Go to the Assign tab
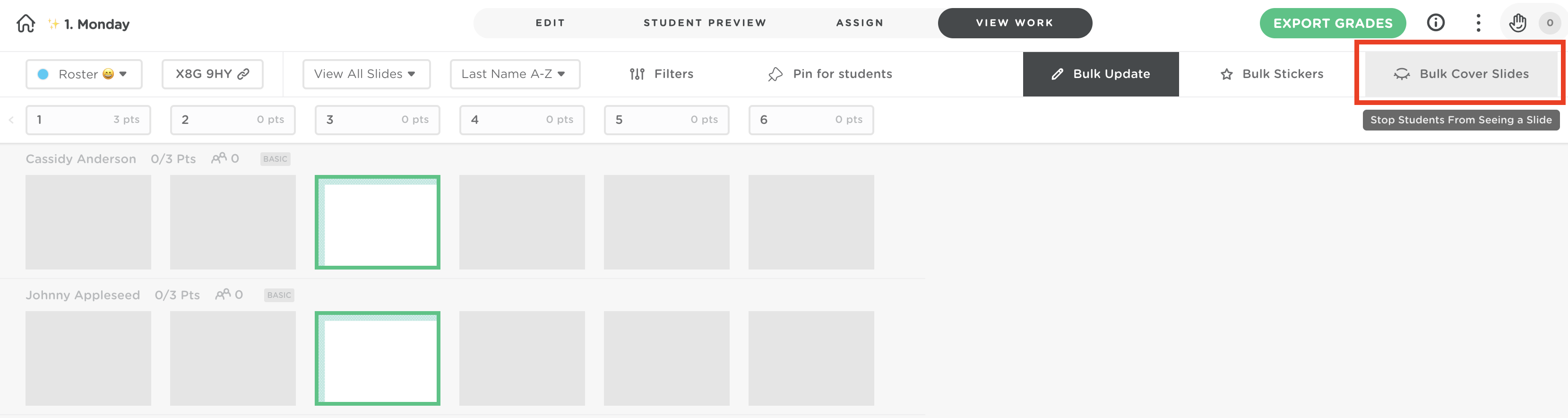The image size is (1568, 418). point(859,23)
